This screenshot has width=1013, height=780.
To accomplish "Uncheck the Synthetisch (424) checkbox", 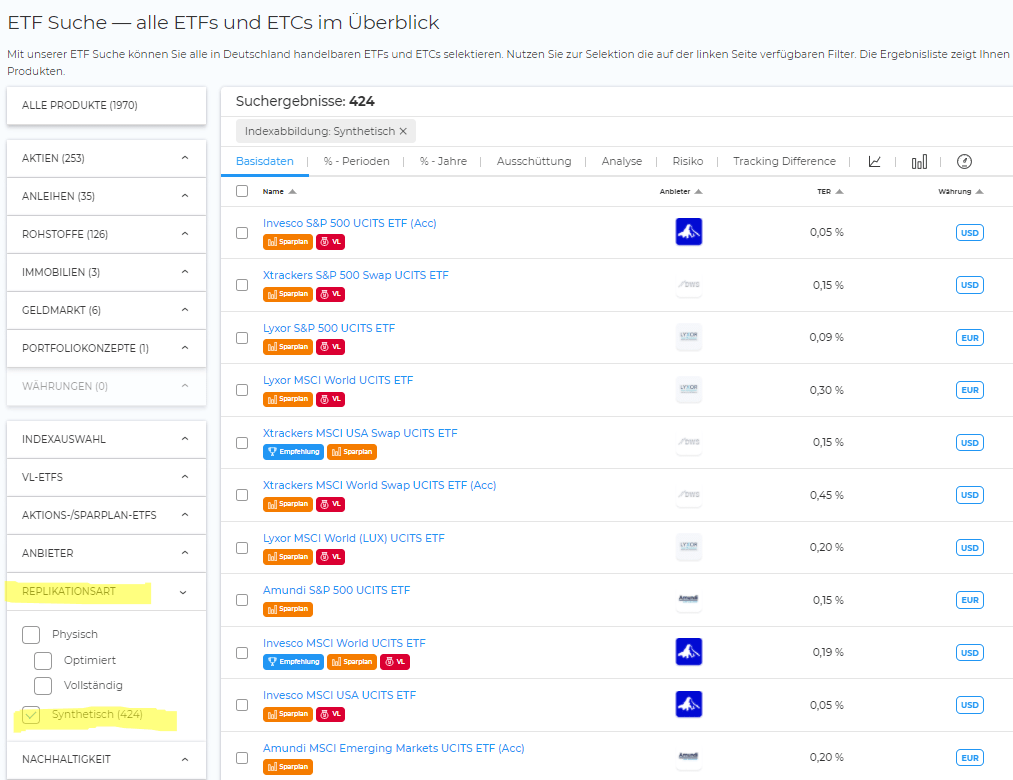I will 31,715.
